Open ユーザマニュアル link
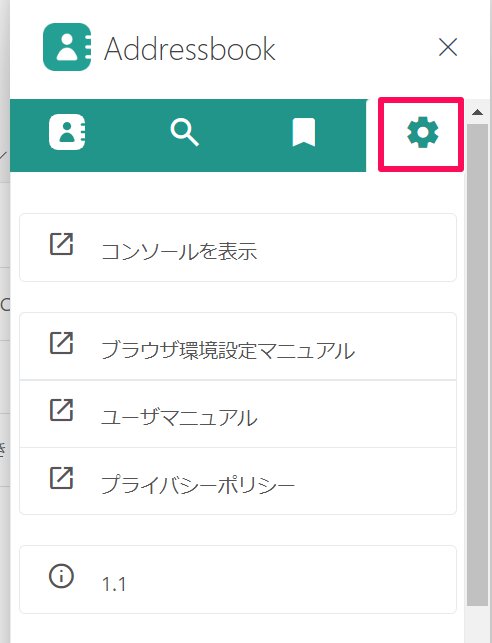Image resolution: width=492 pixels, height=643 pixels. click(x=238, y=414)
